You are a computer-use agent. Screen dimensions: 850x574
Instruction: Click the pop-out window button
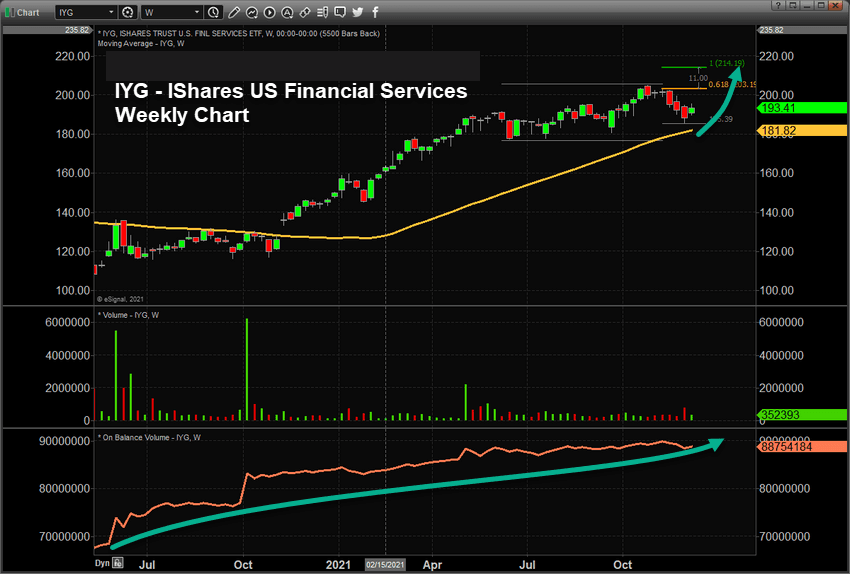click(x=793, y=5)
